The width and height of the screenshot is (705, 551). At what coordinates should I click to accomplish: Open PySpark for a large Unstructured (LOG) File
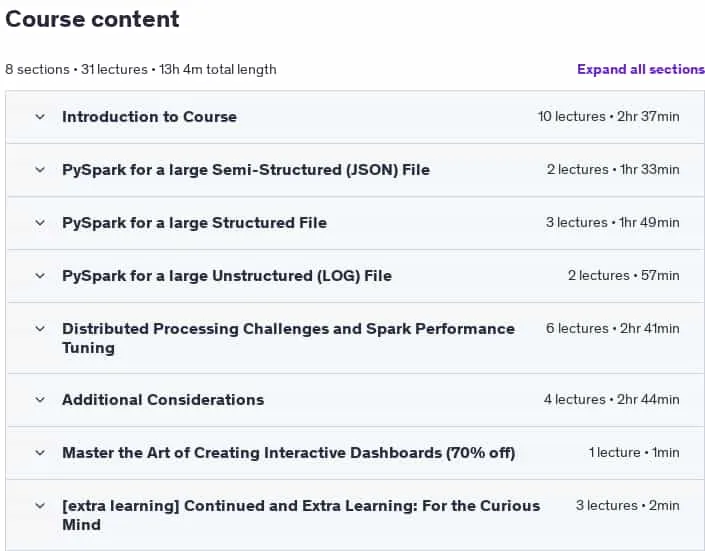coord(227,276)
